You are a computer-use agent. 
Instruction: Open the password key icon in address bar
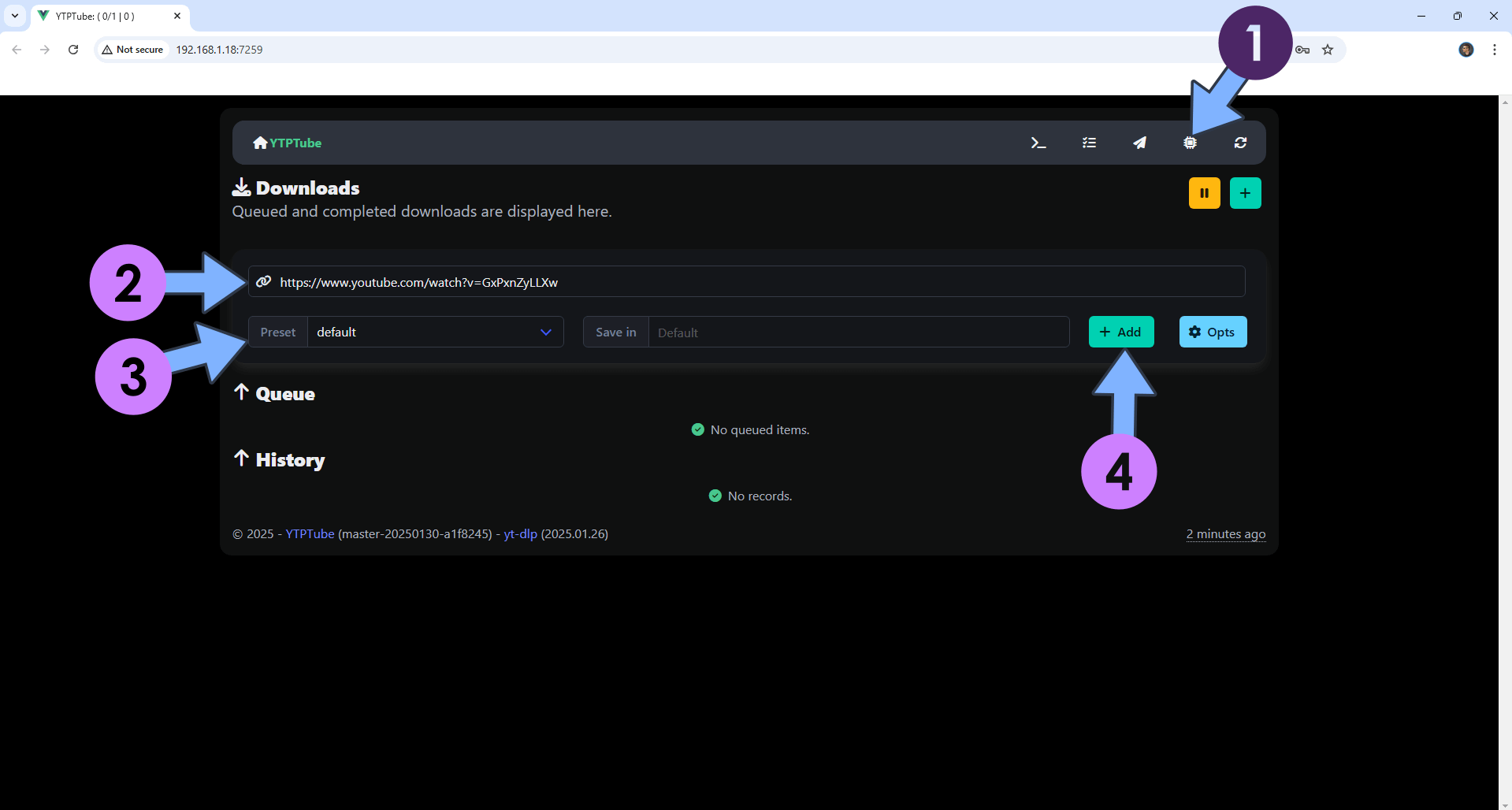tap(1302, 50)
